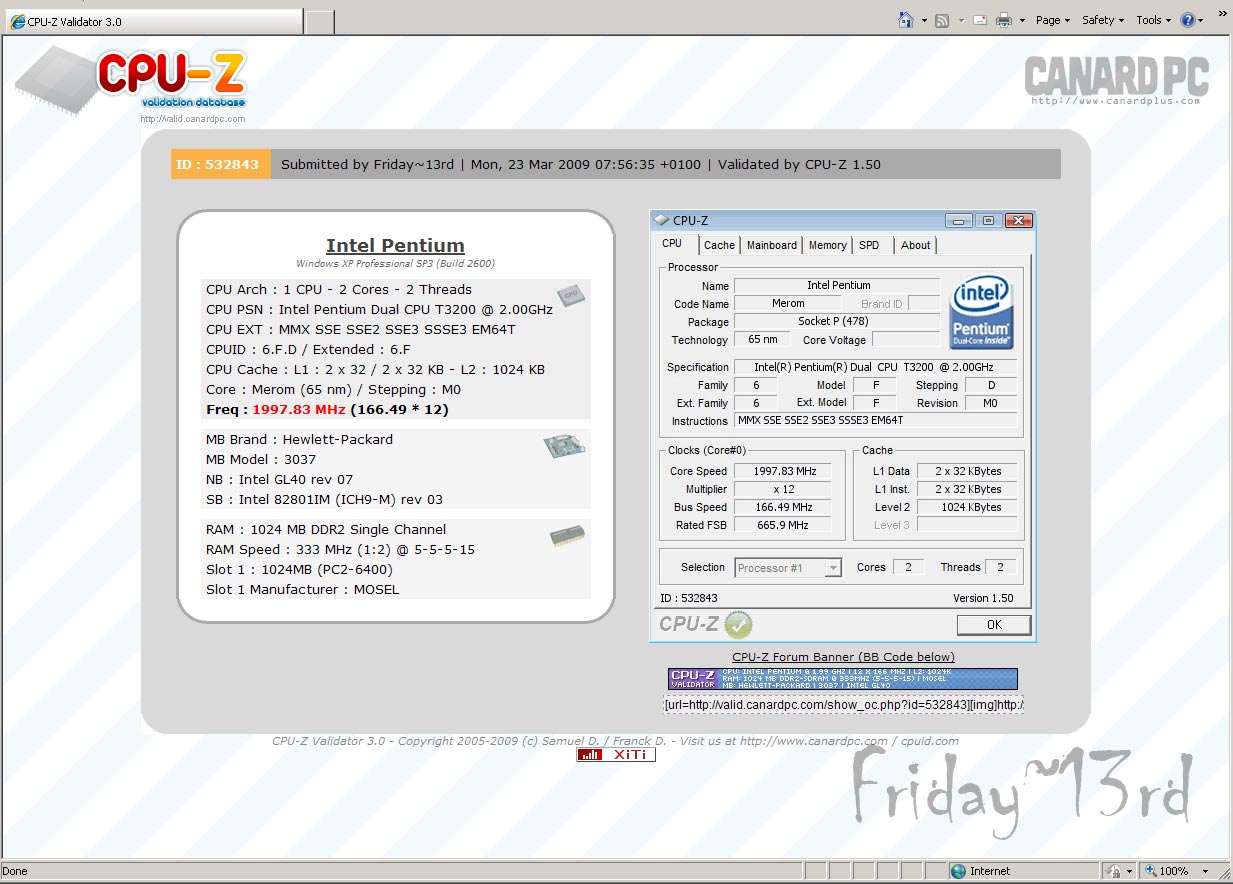Click the Name field showing Intel Pentium

[x=837, y=285]
